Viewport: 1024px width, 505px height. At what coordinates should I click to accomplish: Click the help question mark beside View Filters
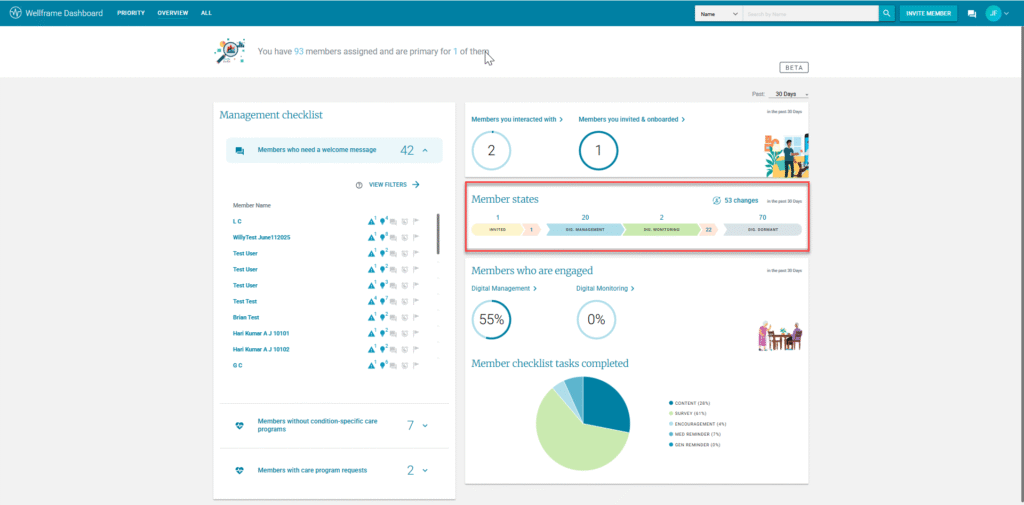point(359,185)
